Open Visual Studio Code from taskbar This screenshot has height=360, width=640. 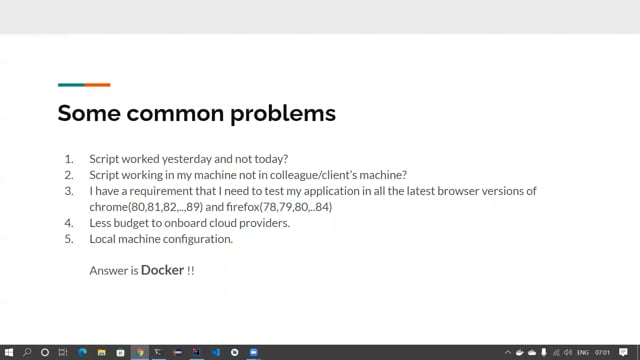[x=216, y=352]
